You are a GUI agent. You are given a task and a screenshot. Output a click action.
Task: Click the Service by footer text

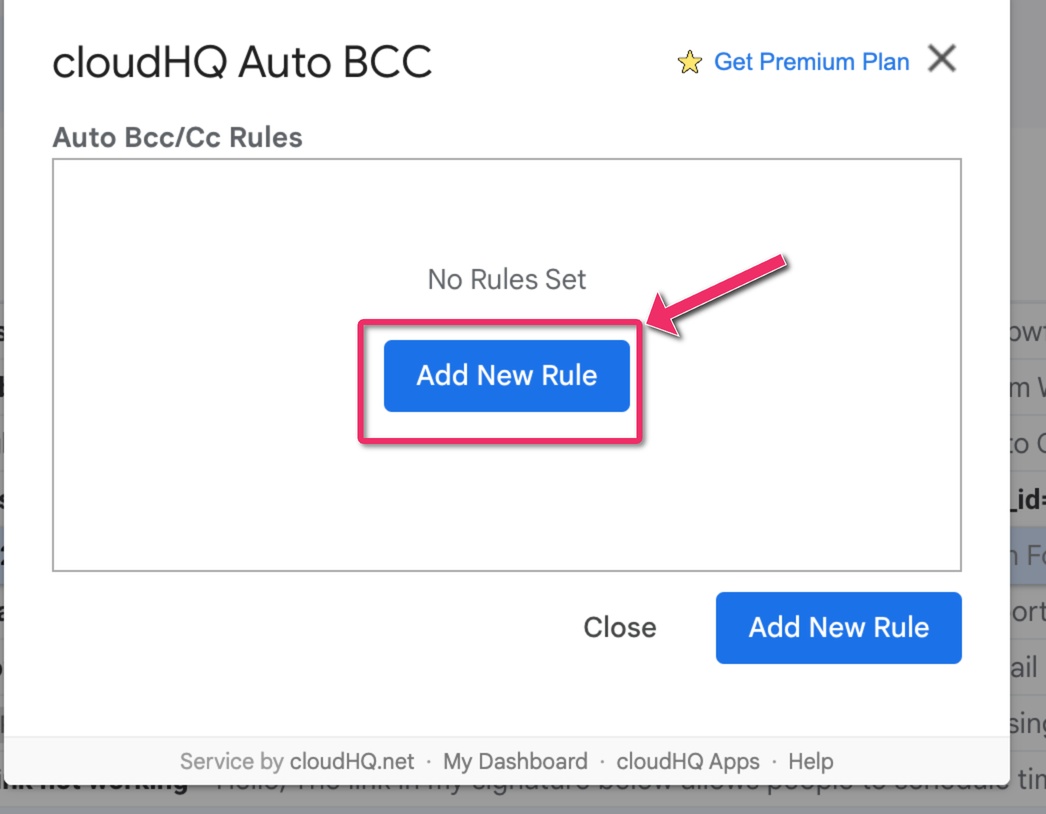(231, 761)
